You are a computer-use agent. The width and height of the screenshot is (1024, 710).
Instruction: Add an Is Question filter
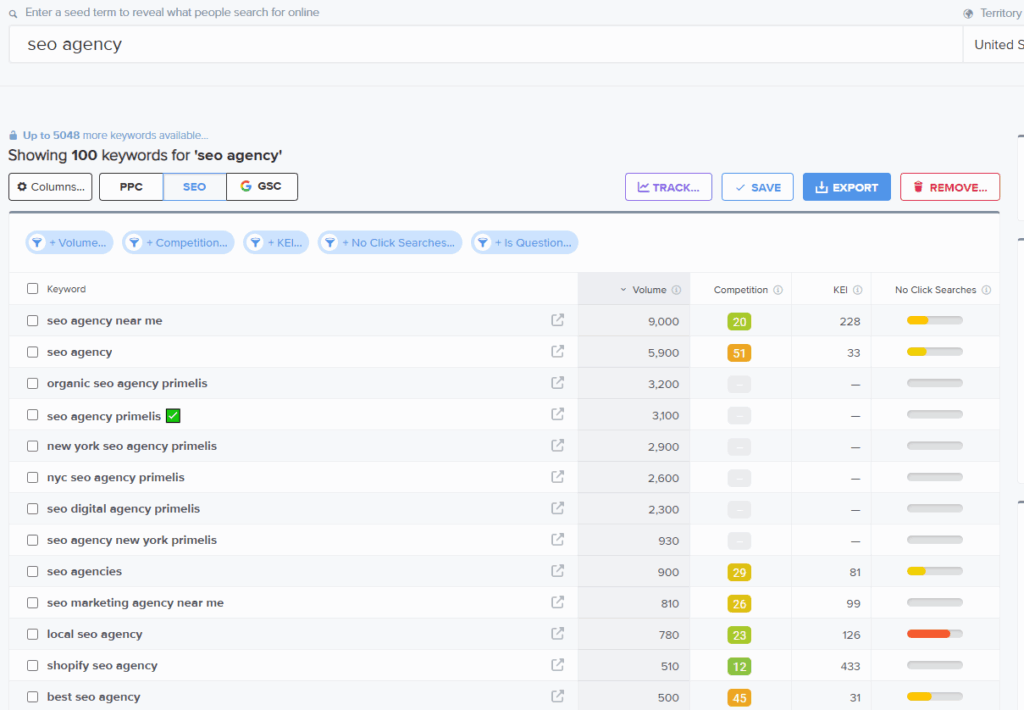pyautogui.click(x=524, y=242)
